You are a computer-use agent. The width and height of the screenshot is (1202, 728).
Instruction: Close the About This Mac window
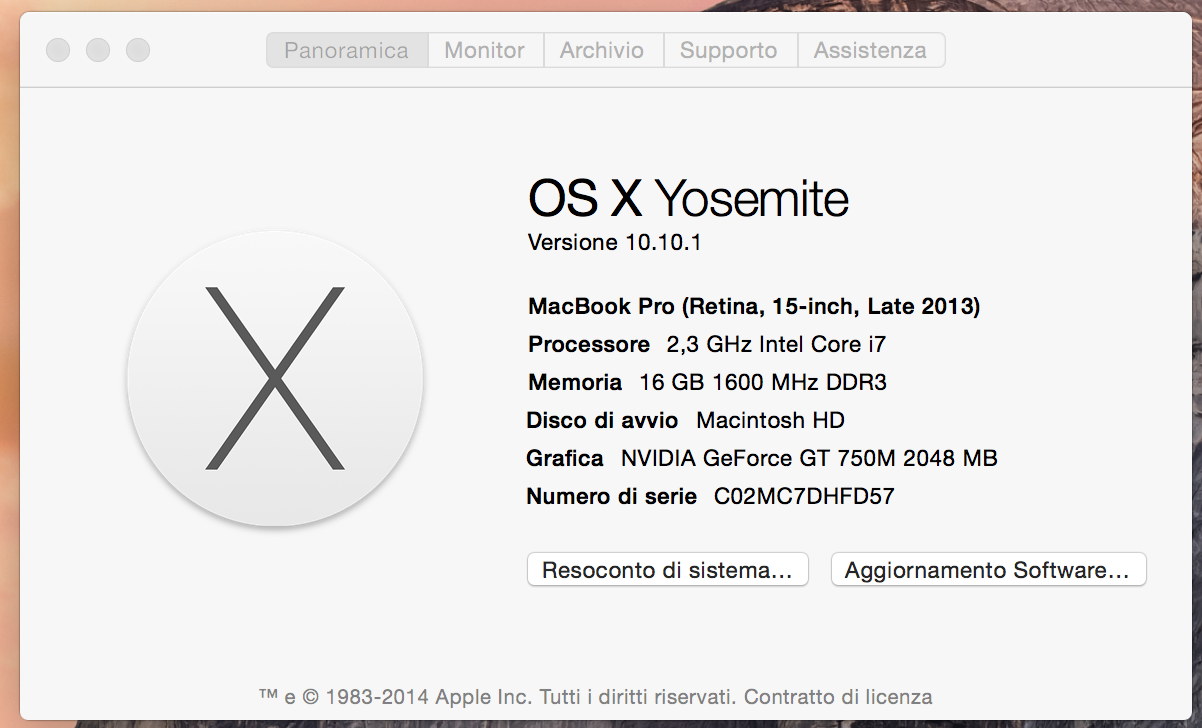point(58,50)
